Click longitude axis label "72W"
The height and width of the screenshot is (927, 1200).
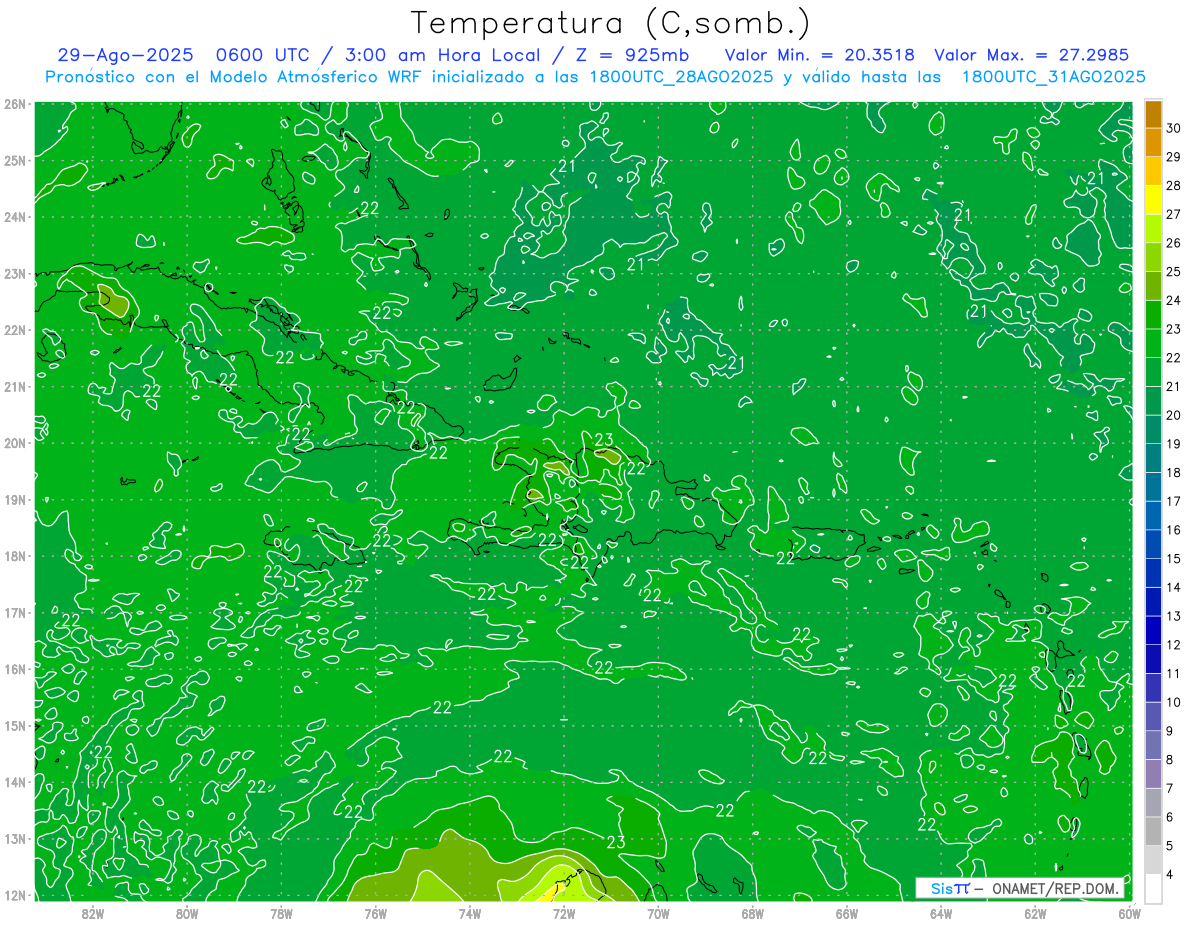[564, 913]
